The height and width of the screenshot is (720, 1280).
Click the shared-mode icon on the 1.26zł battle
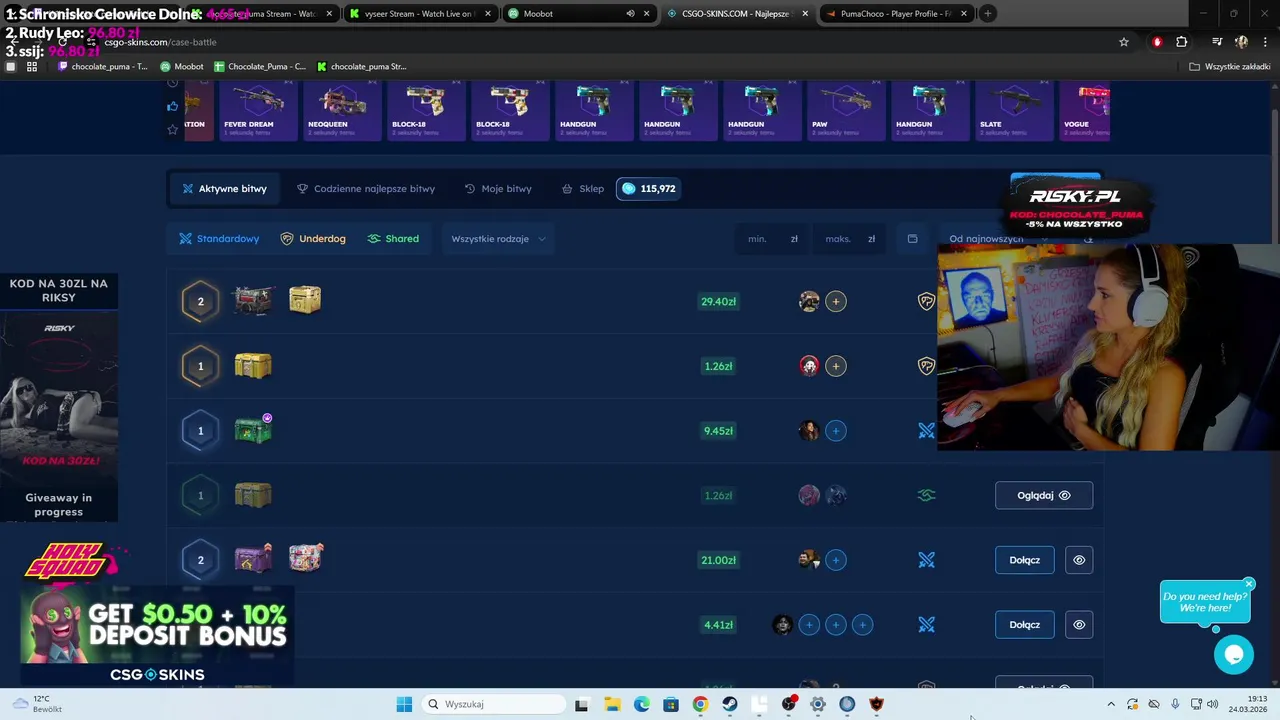(x=926, y=495)
